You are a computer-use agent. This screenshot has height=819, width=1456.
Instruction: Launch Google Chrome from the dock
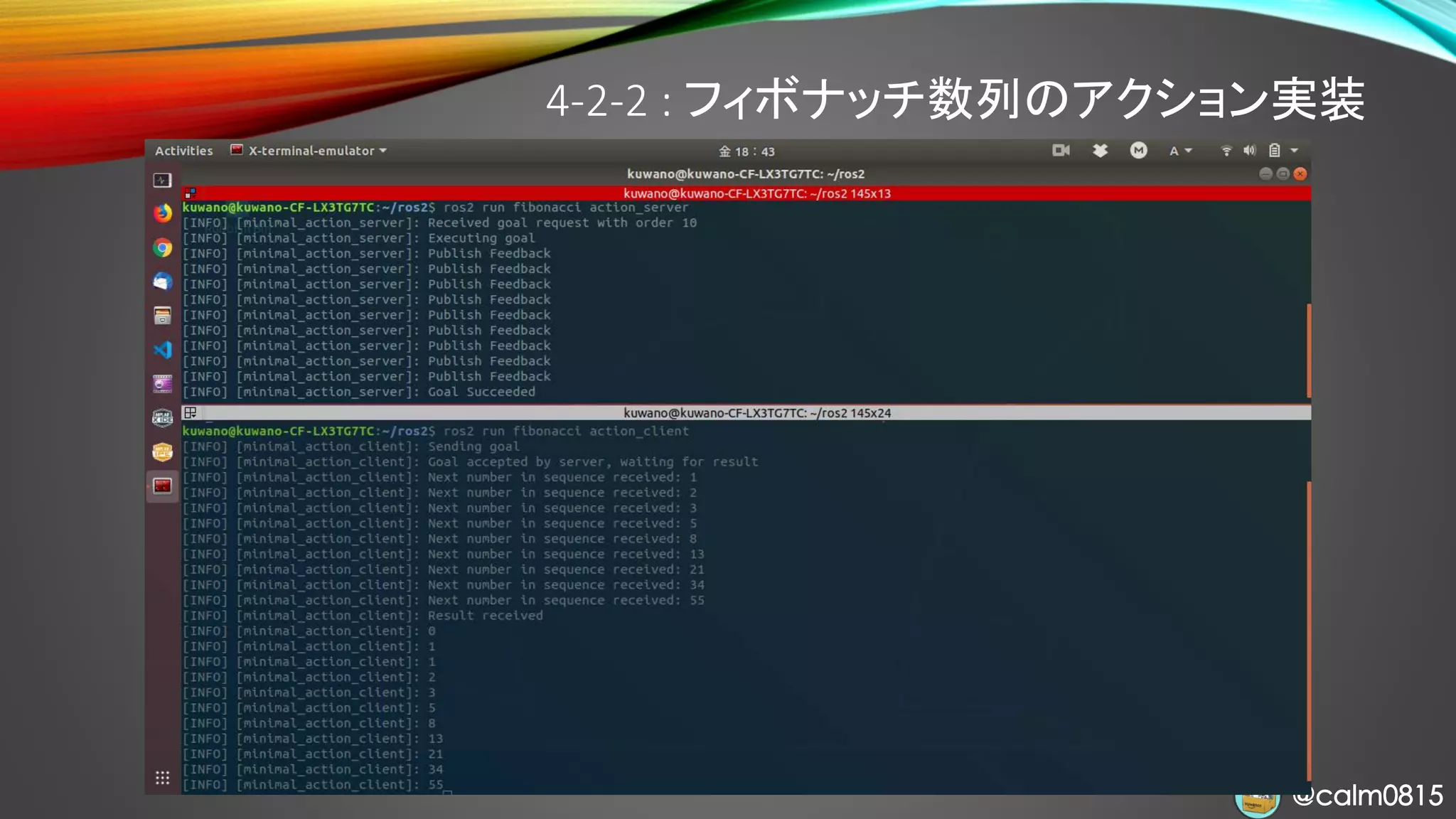(x=162, y=247)
